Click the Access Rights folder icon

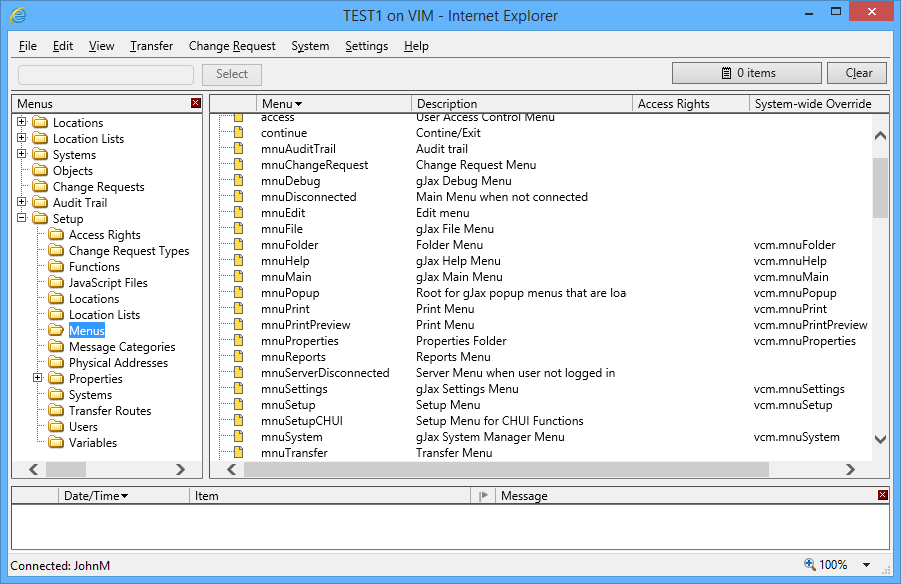56,235
